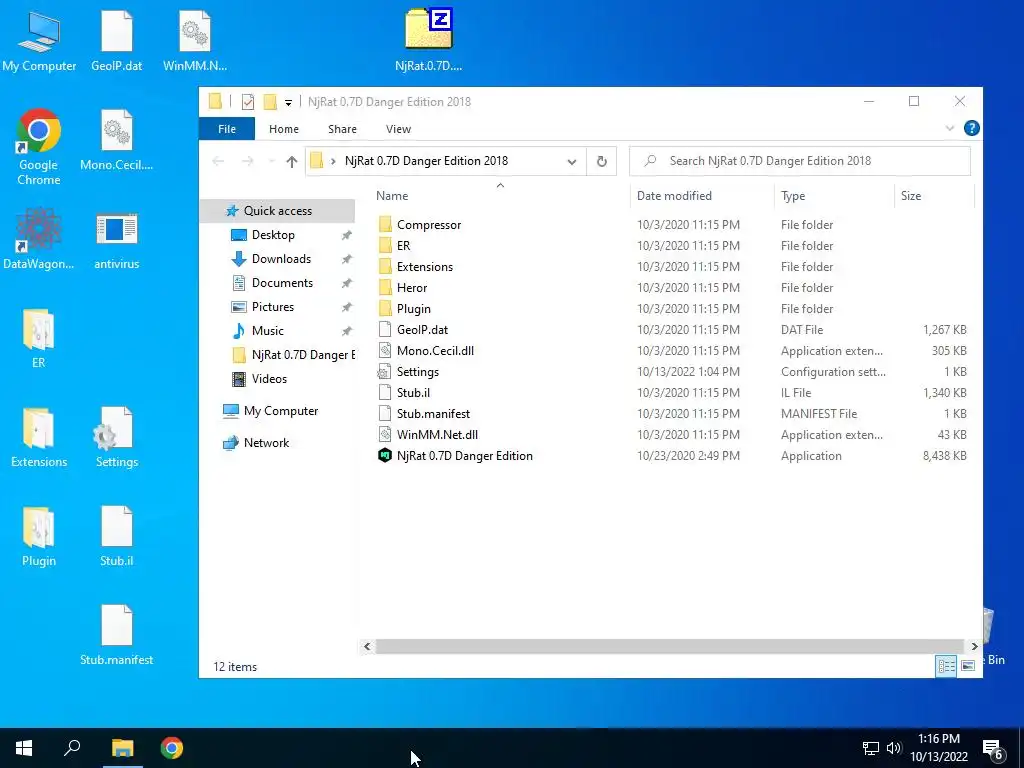1024x768 pixels.
Task: Select the NjRat.0.7D zip archive desktop icon
Action: click(428, 40)
